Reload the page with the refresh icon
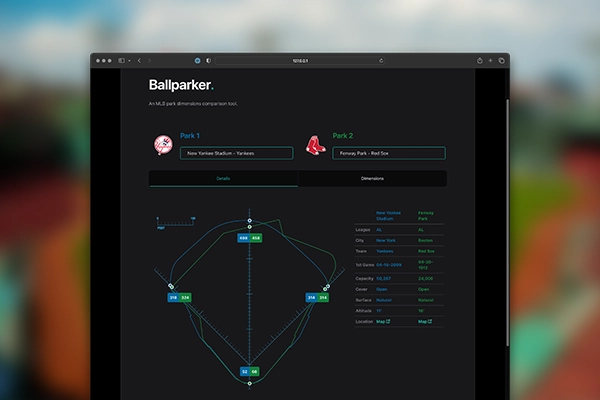This screenshot has width=600, height=400. pos(381,60)
